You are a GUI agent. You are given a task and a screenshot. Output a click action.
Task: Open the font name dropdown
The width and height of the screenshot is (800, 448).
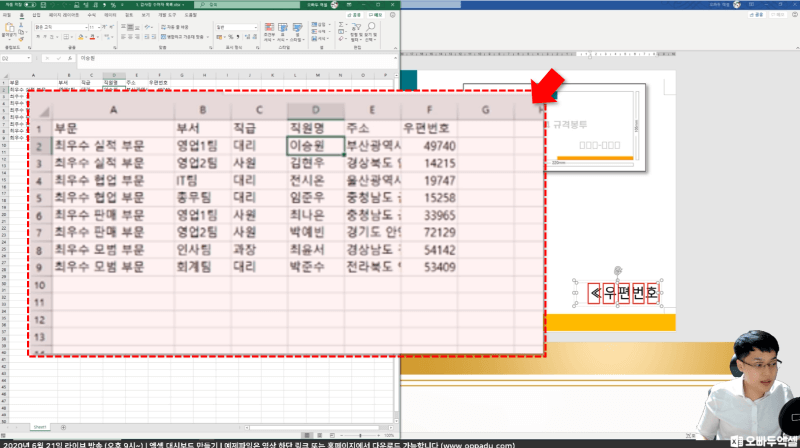click(x=87, y=27)
